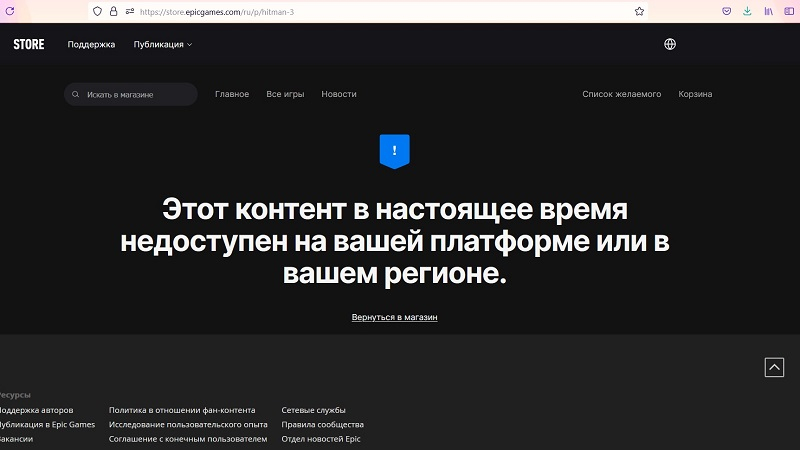Open the shield tracking protection icon
The image size is (800, 450).
tap(97, 11)
